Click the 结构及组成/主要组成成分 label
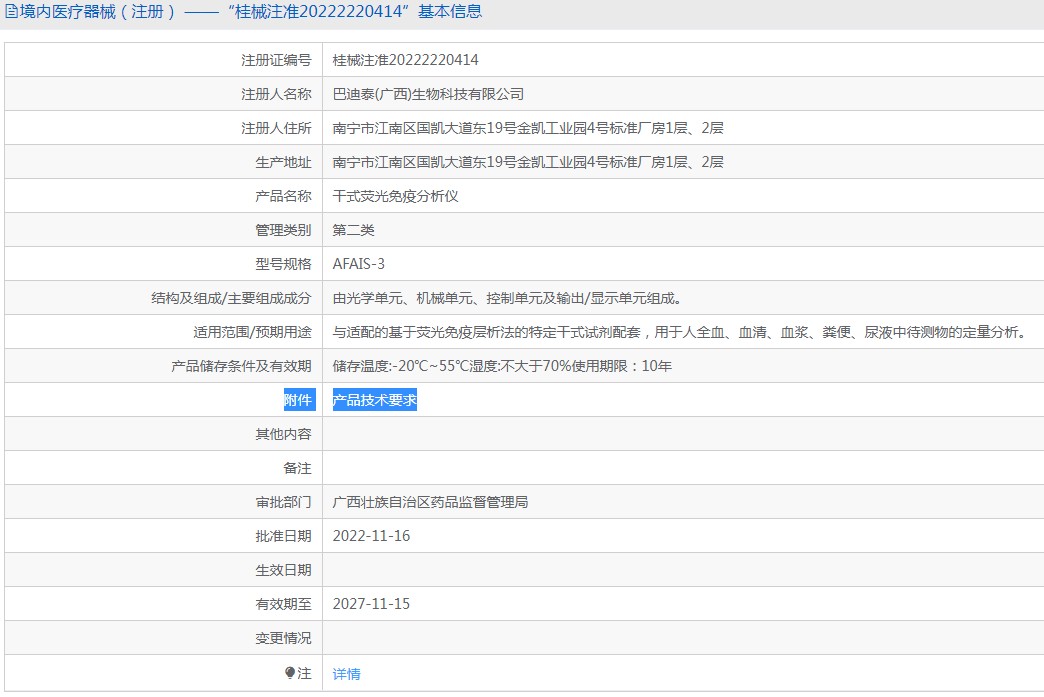 point(231,298)
